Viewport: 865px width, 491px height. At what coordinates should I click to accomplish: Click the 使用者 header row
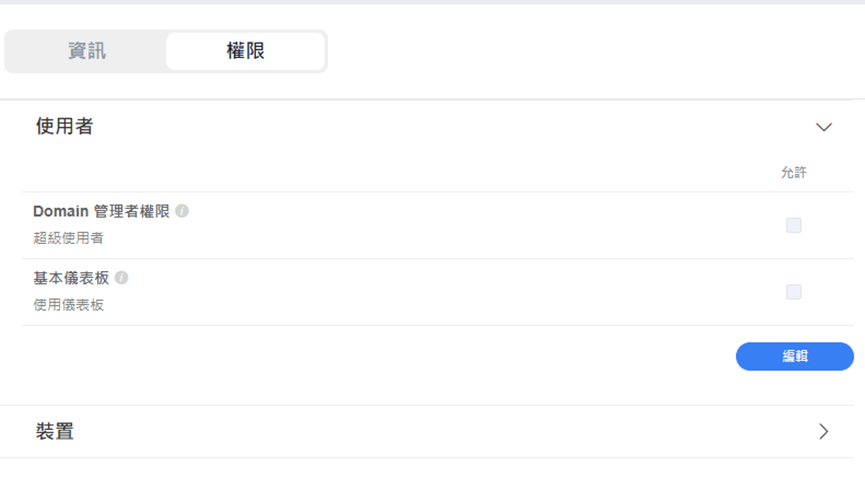[432, 127]
